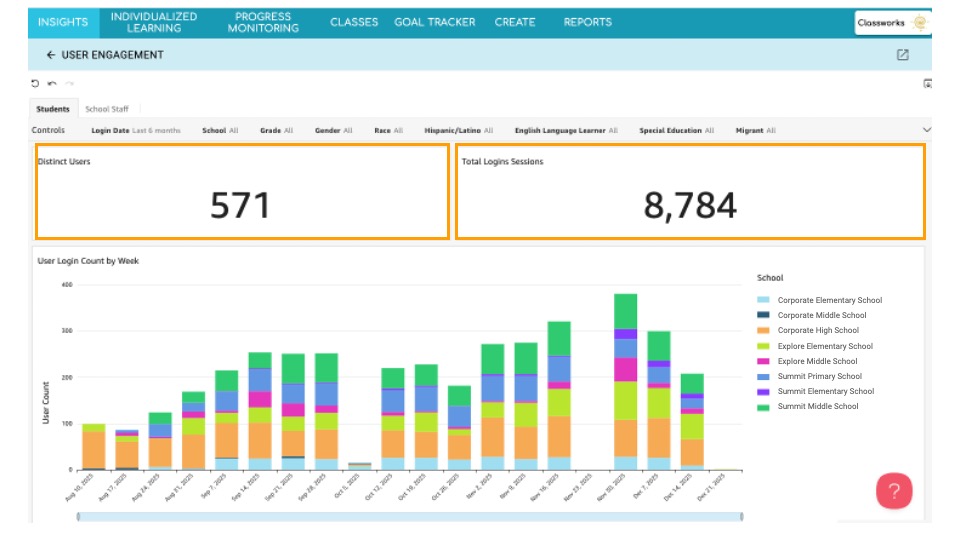Click the export icon at right edge
The width and height of the screenshot is (960, 540).
(x=927, y=84)
